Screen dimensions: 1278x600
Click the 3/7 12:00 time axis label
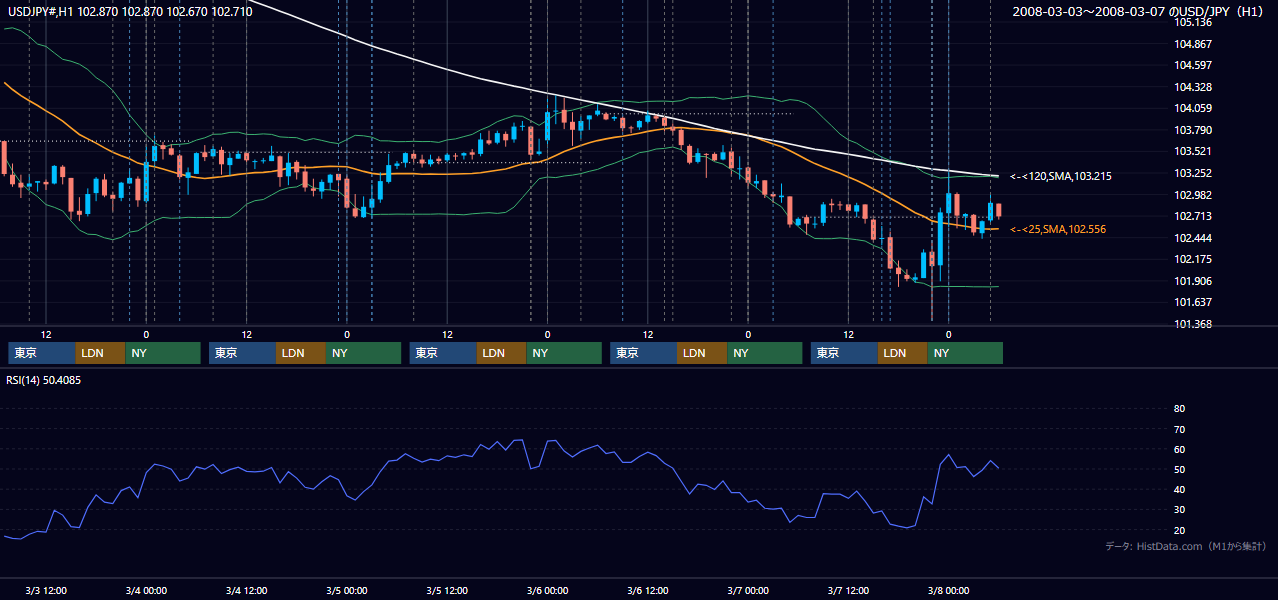(848, 590)
